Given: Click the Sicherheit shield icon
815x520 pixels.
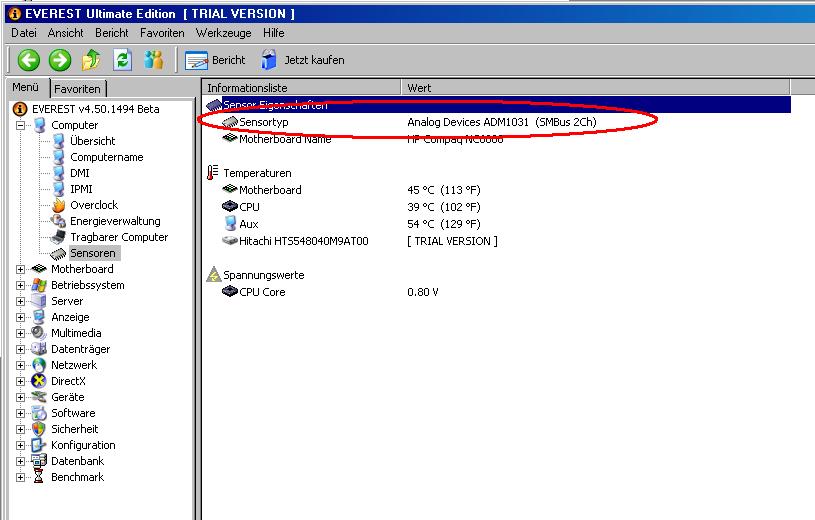Looking at the screenshot, I should [x=39, y=429].
